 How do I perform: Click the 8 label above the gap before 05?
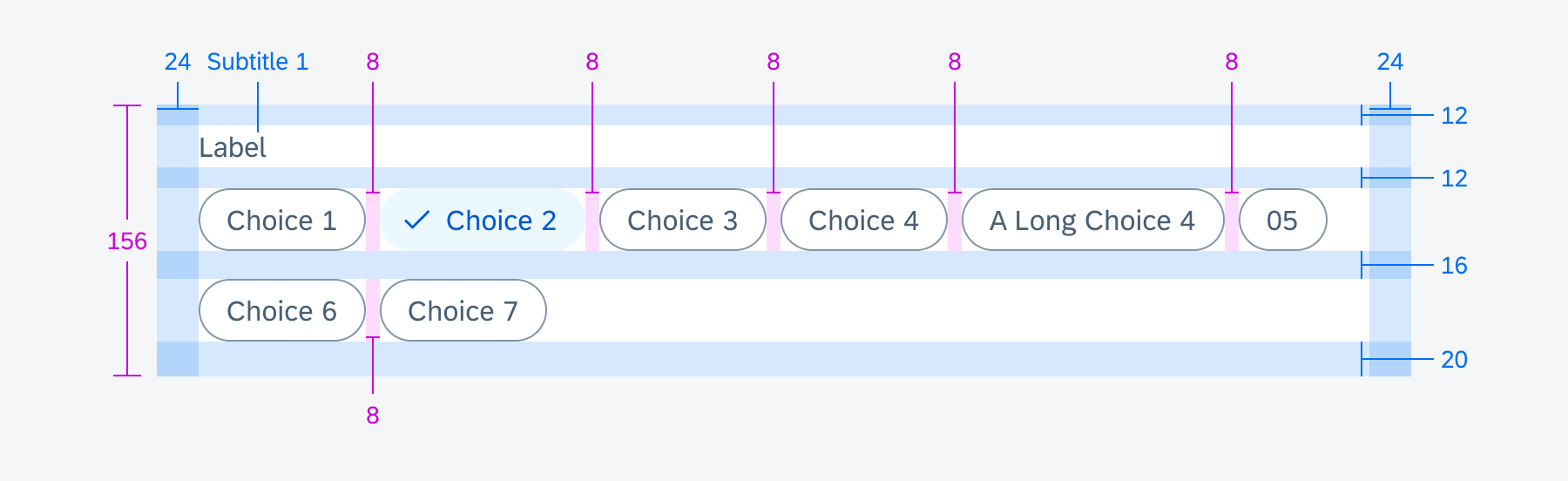pyautogui.click(x=1232, y=62)
